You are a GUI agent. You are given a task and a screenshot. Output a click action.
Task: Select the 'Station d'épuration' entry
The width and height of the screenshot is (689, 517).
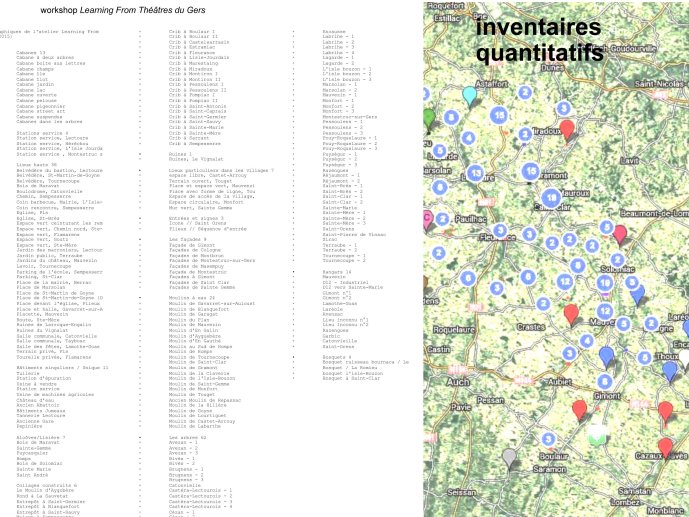[x=44, y=378]
